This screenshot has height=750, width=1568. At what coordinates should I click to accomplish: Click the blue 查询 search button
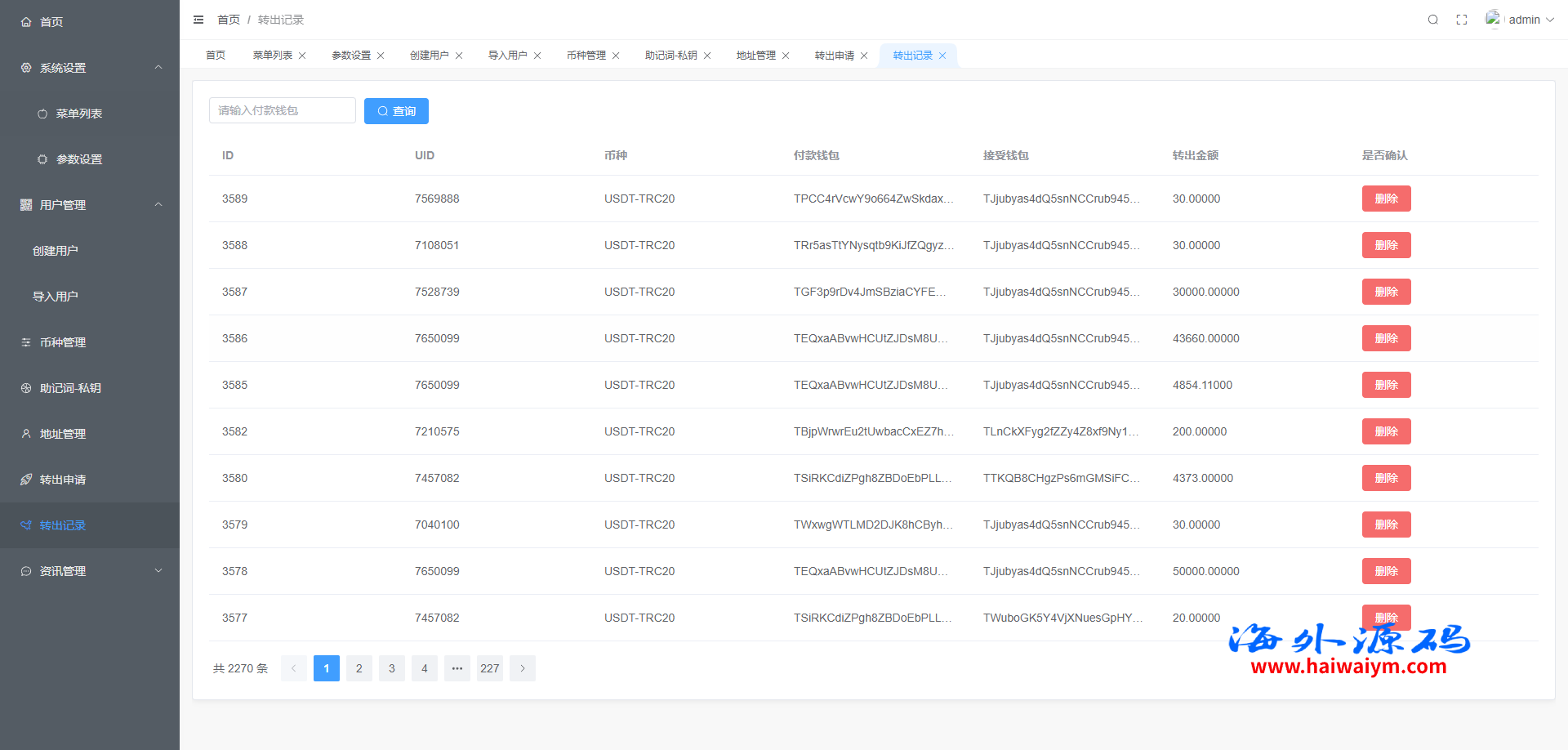396,111
